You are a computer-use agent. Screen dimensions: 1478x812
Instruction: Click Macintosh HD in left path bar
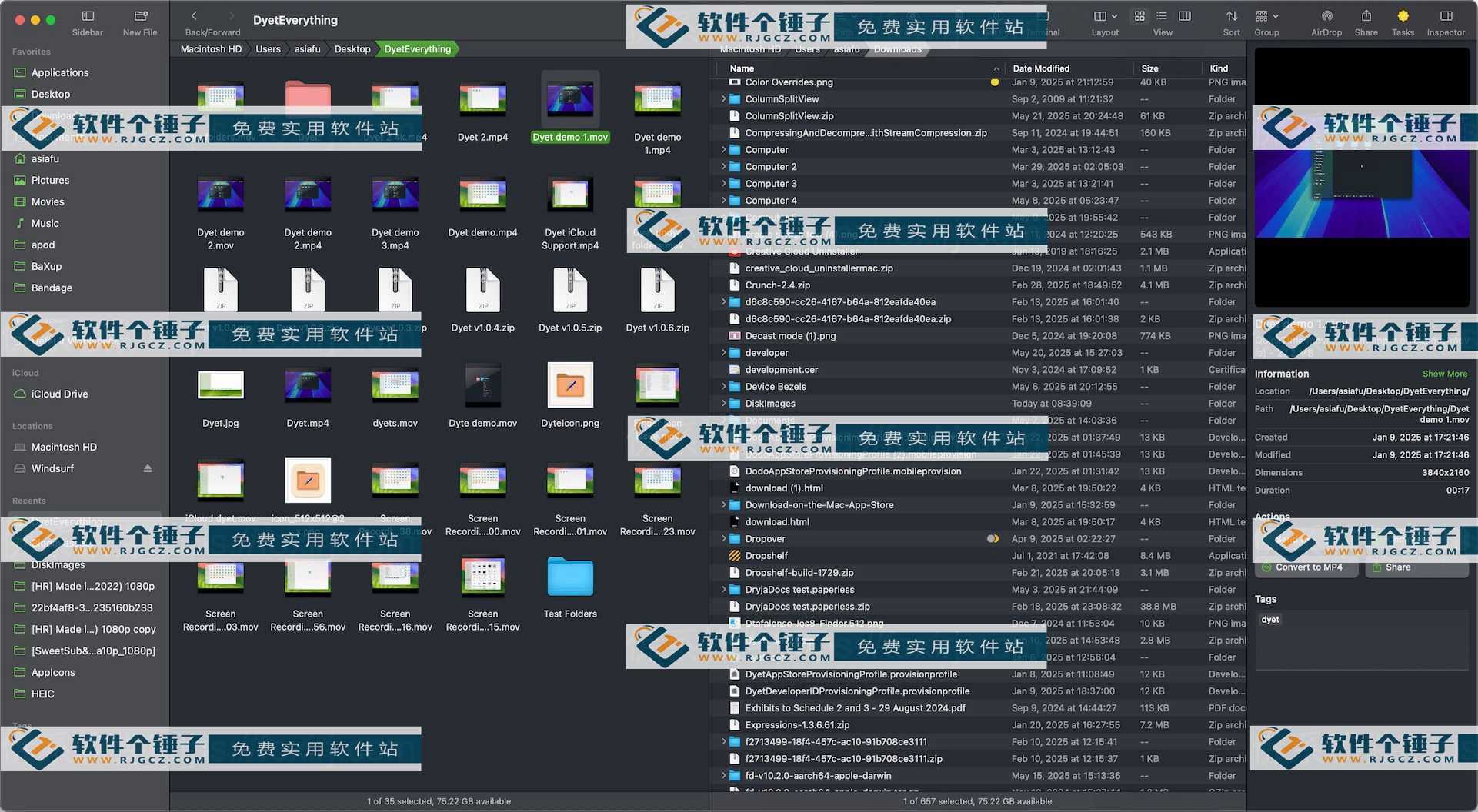[x=211, y=48]
